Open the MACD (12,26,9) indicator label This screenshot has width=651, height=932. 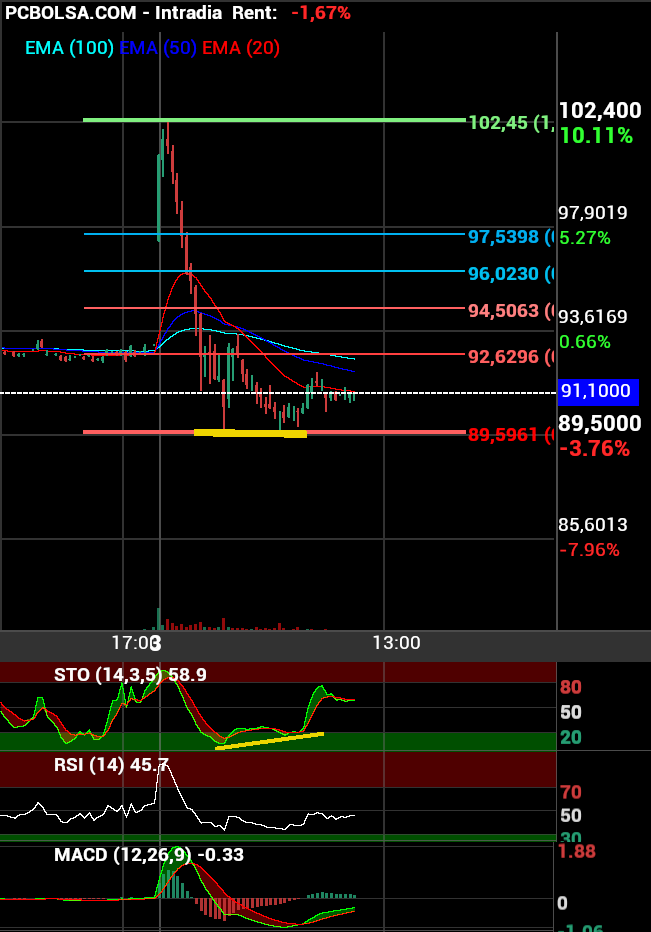[x=148, y=855]
